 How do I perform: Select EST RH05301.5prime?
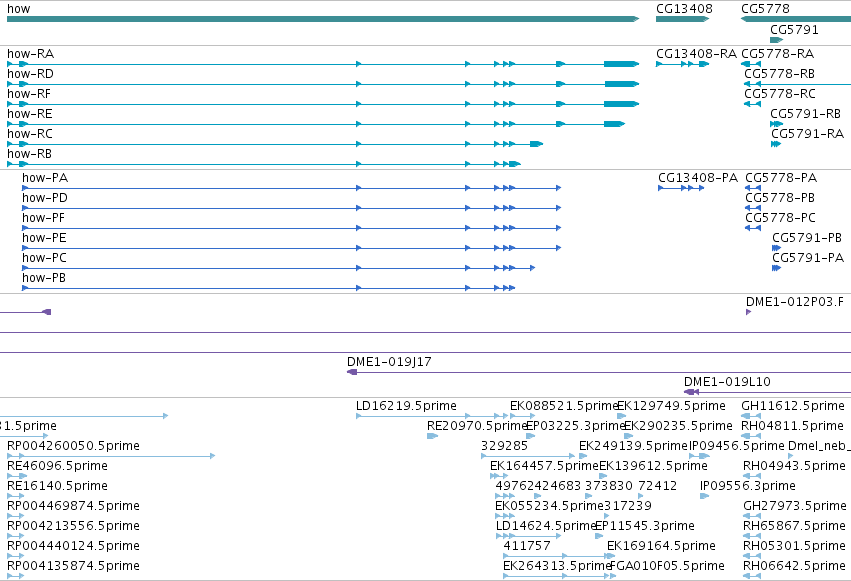pos(795,546)
